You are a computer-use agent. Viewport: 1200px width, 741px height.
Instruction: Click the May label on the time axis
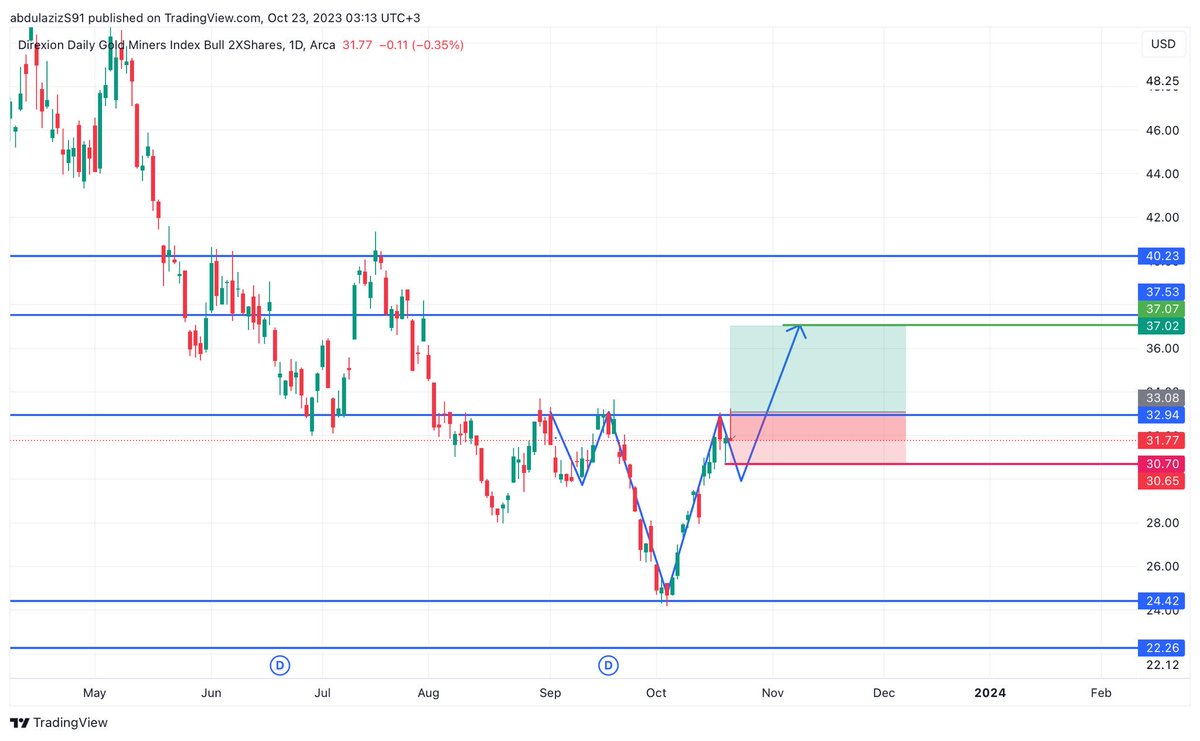click(94, 692)
